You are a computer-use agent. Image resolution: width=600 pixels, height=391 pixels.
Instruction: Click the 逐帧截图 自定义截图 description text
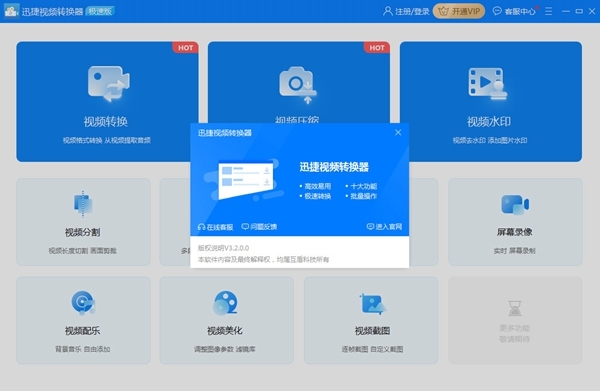pyautogui.click(x=372, y=349)
